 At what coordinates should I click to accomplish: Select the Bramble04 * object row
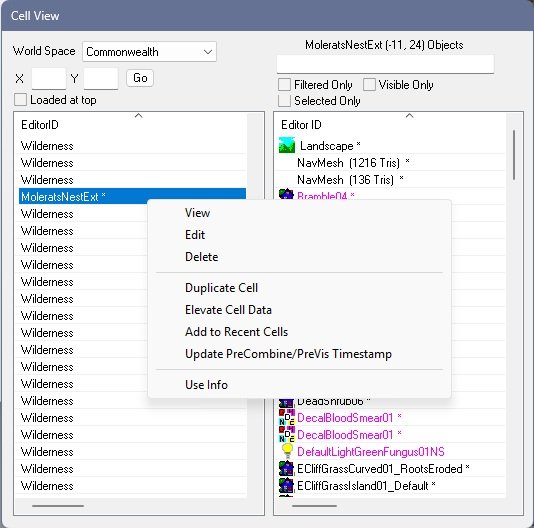click(390, 195)
